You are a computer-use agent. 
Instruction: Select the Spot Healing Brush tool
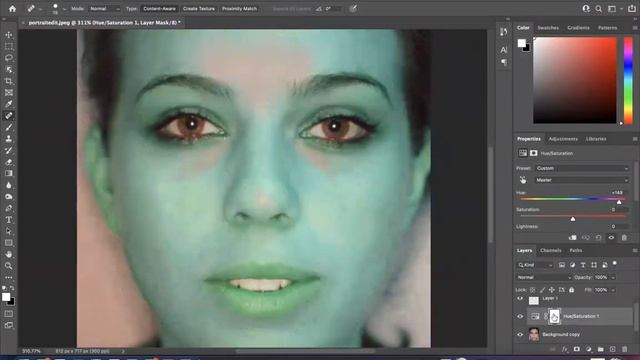[x=9, y=116]
